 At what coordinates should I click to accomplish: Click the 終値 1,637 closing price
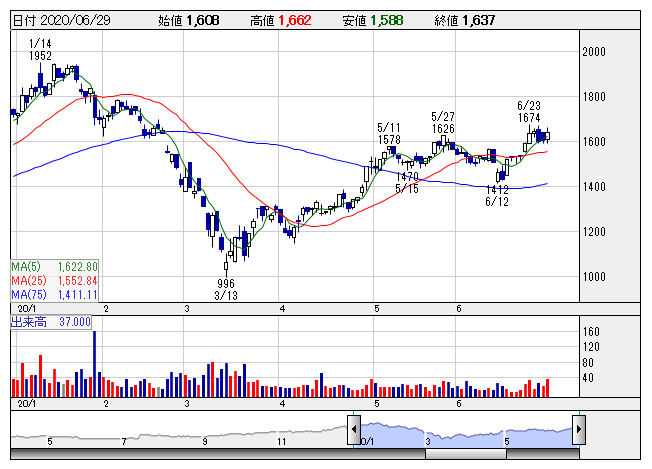[465, 20]
